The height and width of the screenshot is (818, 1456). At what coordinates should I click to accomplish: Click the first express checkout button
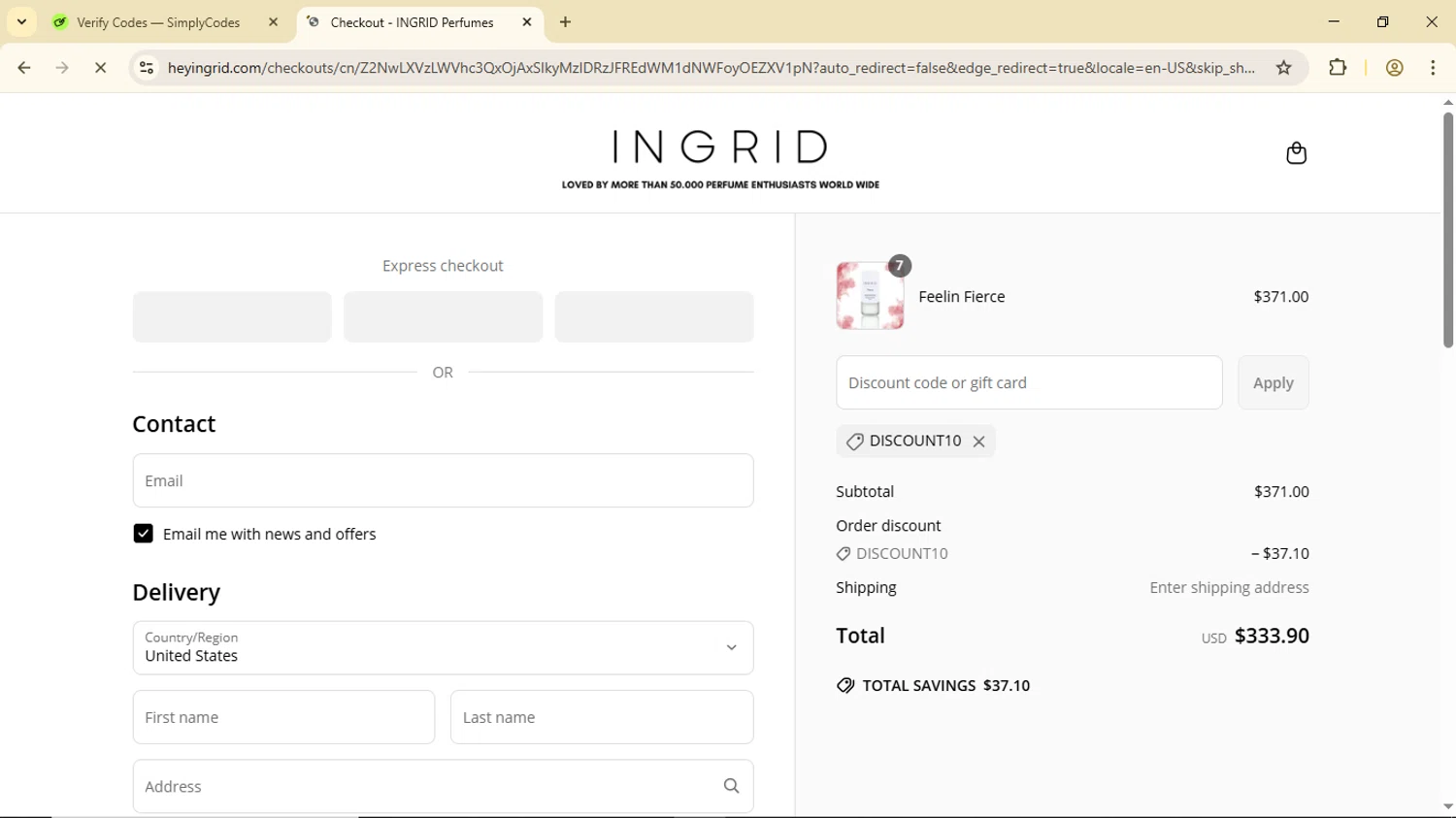point(232,316)
